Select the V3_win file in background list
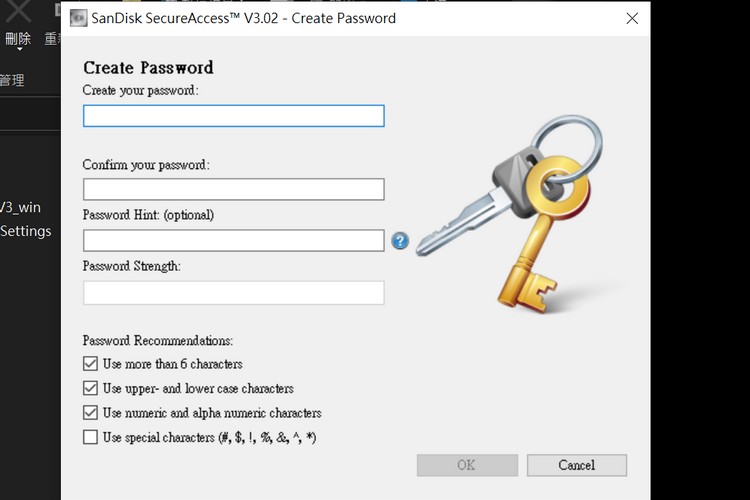Viewport: 750px width, 500px height. [21, 207]
